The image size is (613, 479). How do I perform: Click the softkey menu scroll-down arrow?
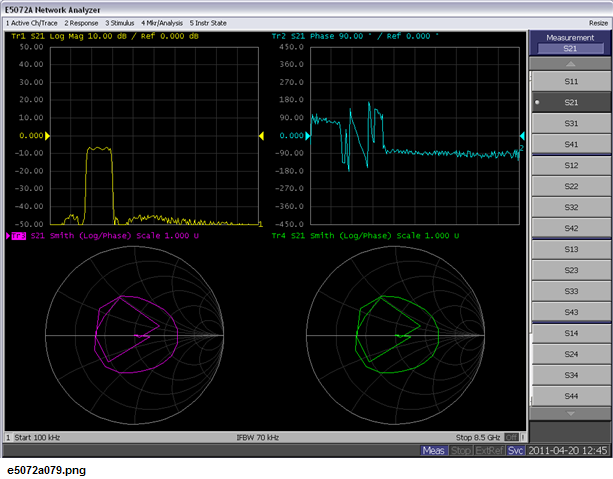coord(570,414)
